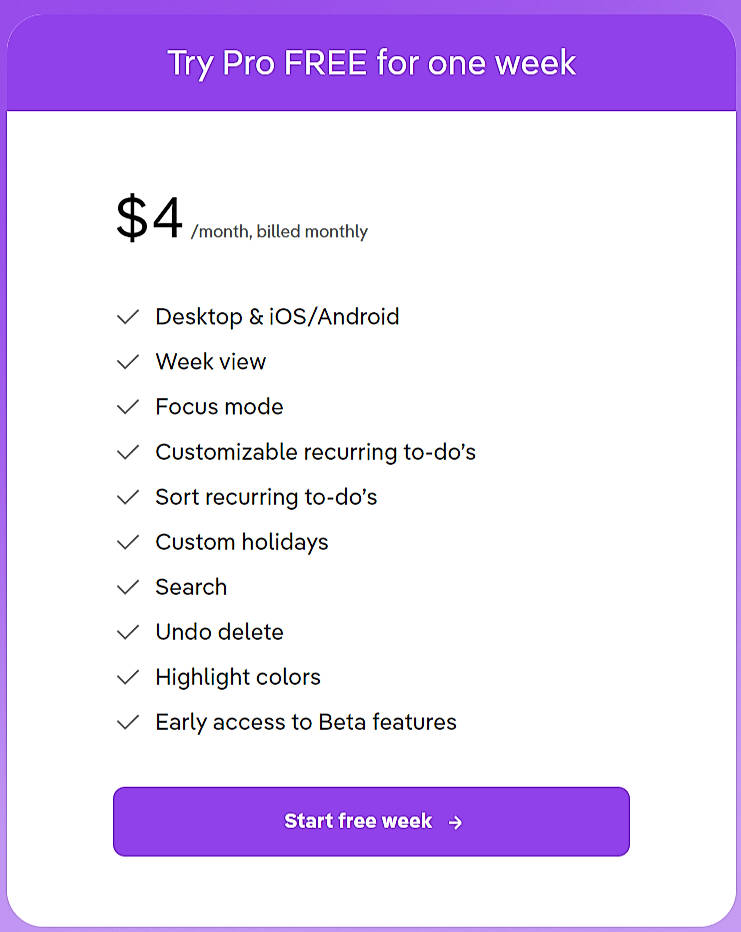This screenshot has width=741, height=932.
Task: Click the arrow icon inside the purple button
Action: coord(456,822)
